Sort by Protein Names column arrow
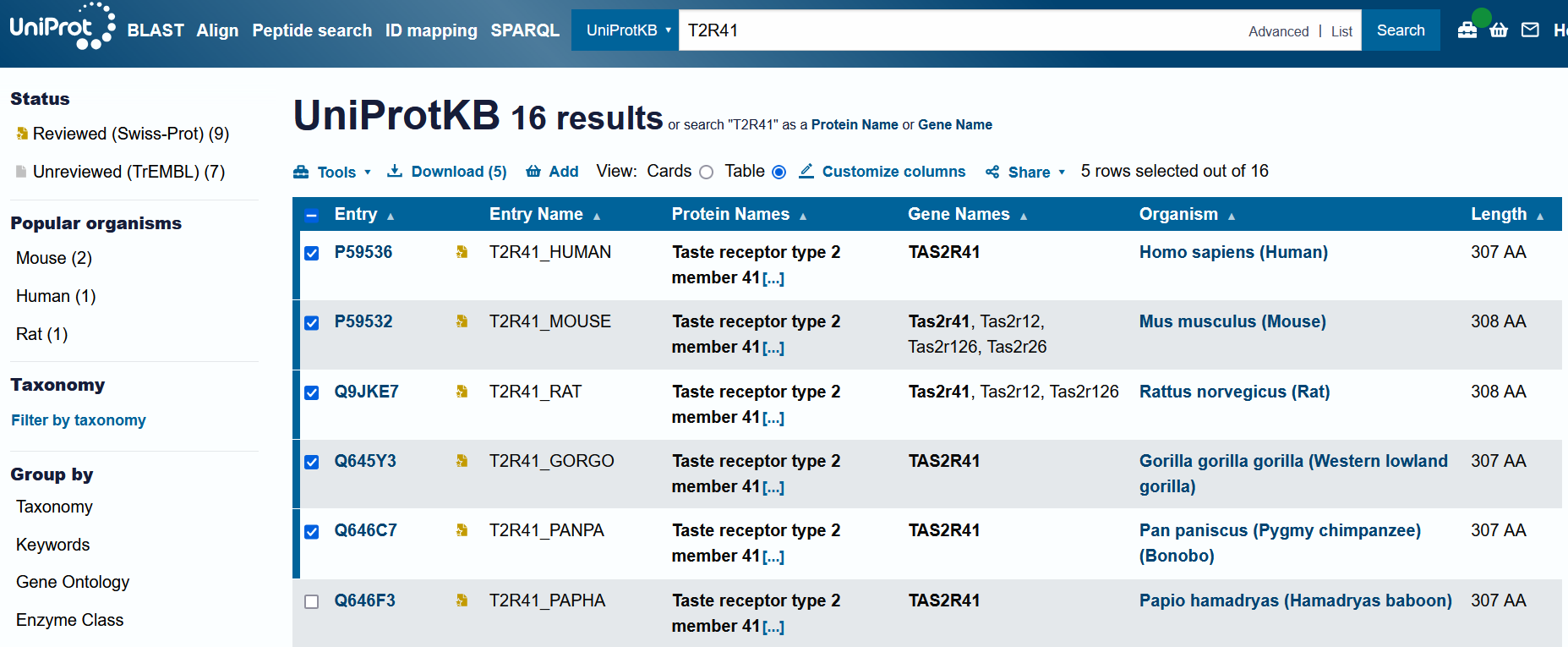The width and height of the screenshot is (1568, 647). pyautogui.click(x=803, y=217)
